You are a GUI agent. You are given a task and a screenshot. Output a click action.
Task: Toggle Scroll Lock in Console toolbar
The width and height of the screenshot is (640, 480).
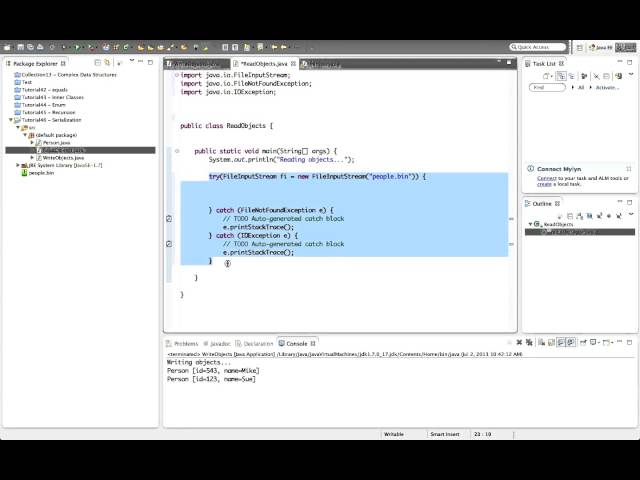tap(551, 343)
